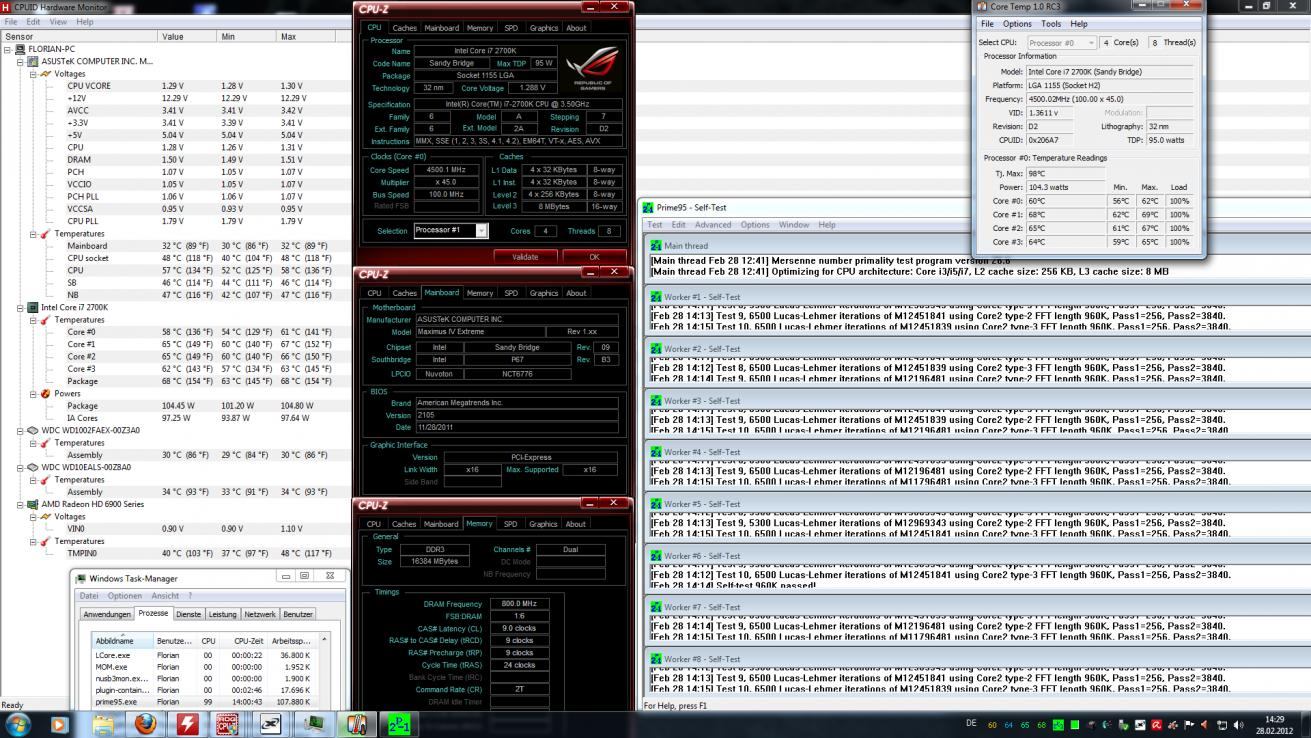Open Windows Explorer folder on the taskbar
Image resolution: width=1311 pixels, height=738 pixels.
(x=104, y=724)
